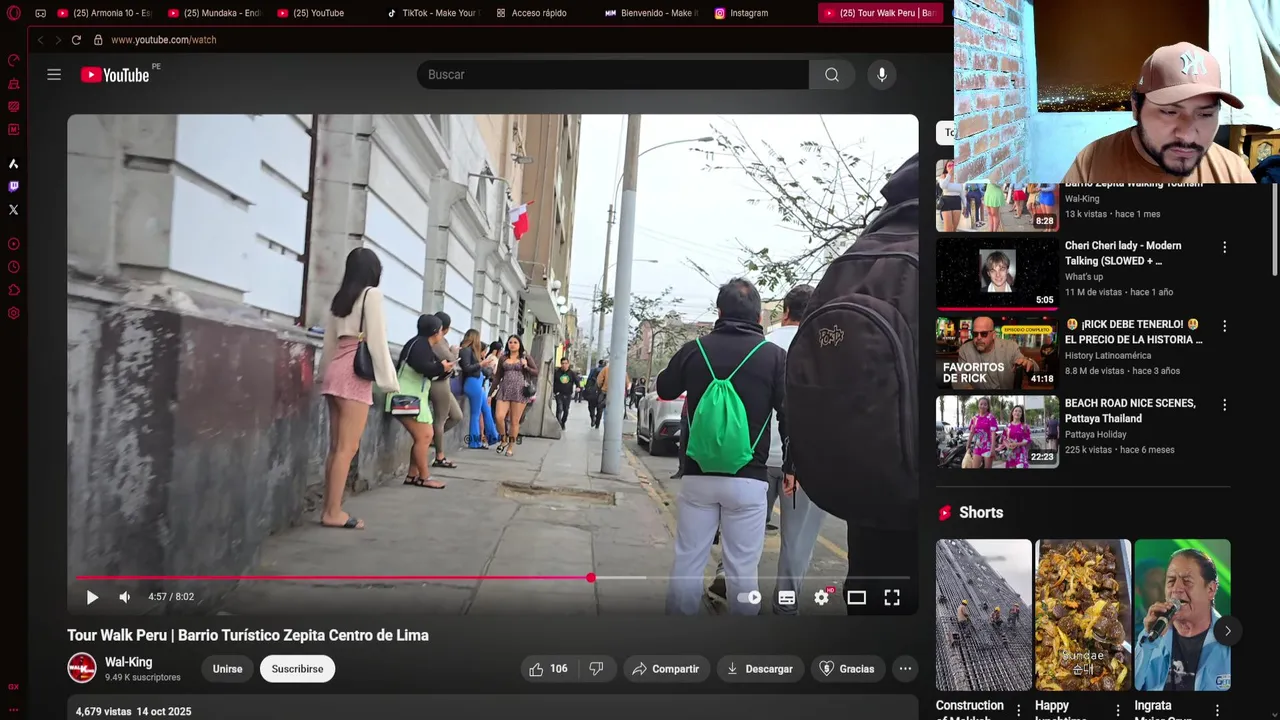Click the magnifier search button
This screenshot has width=1280, height=720.
click(832, 75)
